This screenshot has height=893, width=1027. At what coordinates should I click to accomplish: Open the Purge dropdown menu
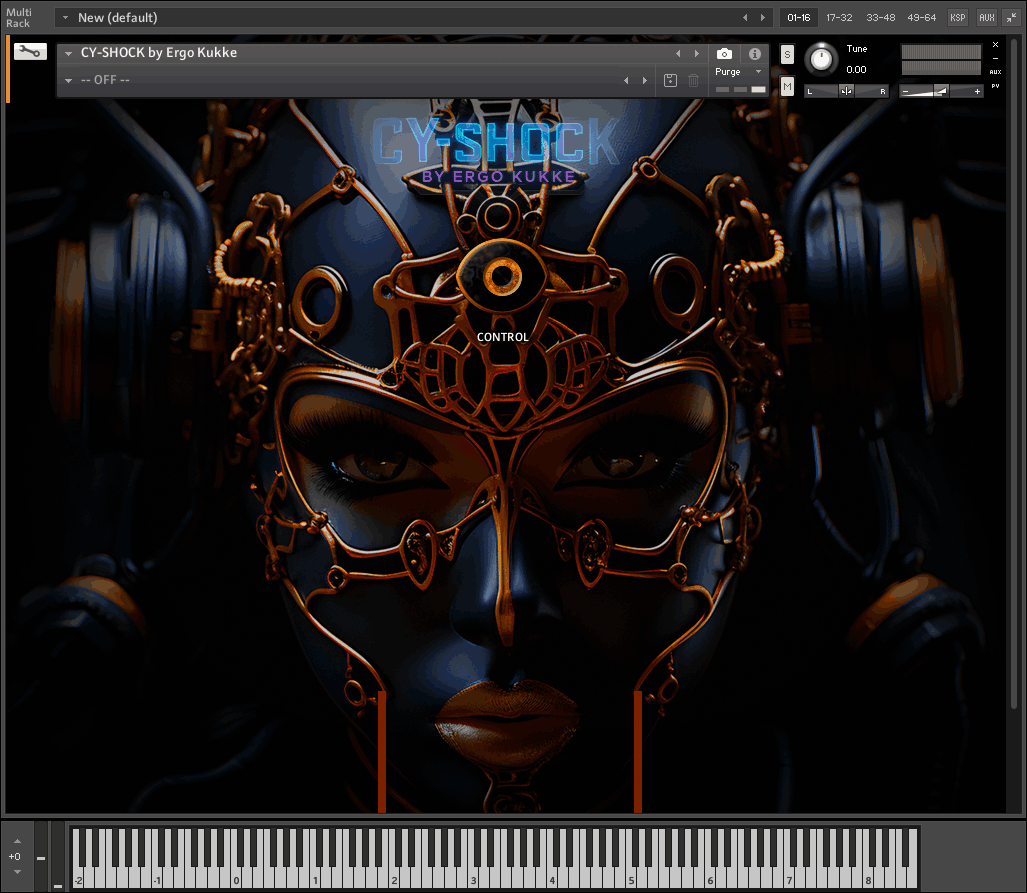tap(739, 71)
